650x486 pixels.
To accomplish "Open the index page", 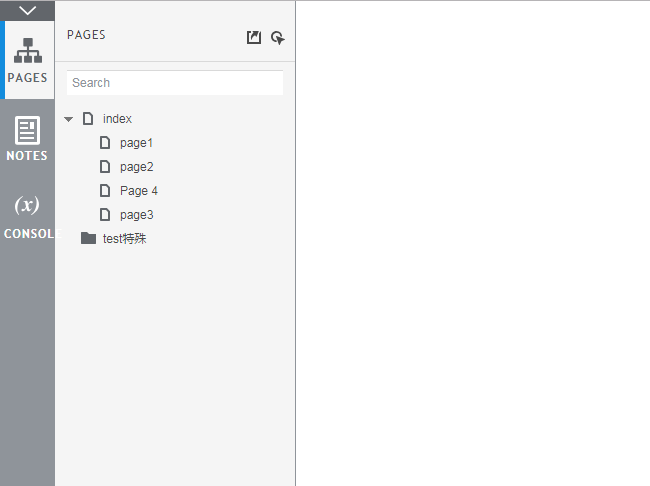I will pyautogui.click(x=117, y=119).
